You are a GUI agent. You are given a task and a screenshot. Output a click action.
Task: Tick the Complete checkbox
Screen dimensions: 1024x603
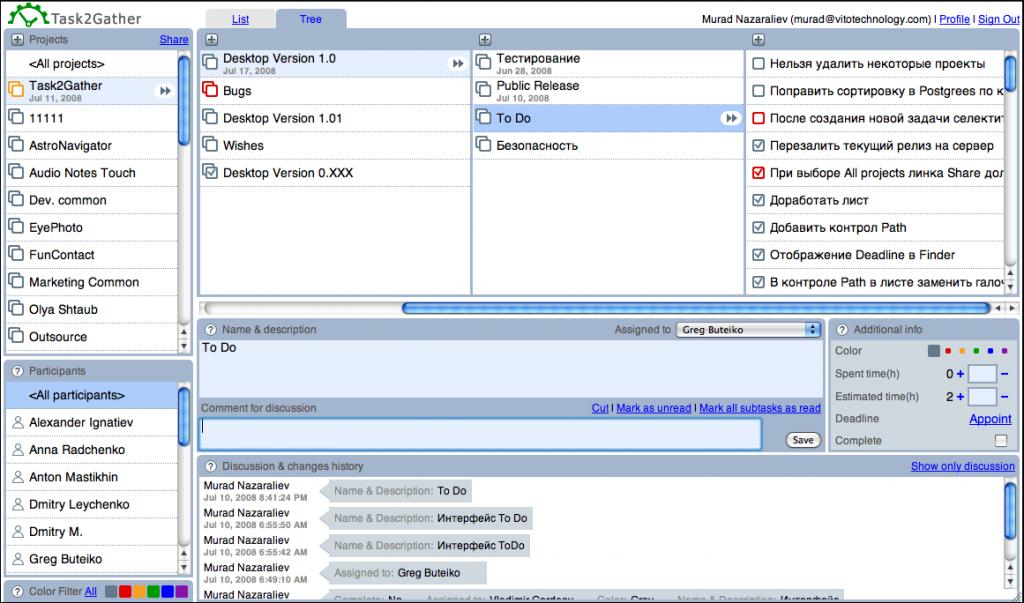pos(1001,441)
